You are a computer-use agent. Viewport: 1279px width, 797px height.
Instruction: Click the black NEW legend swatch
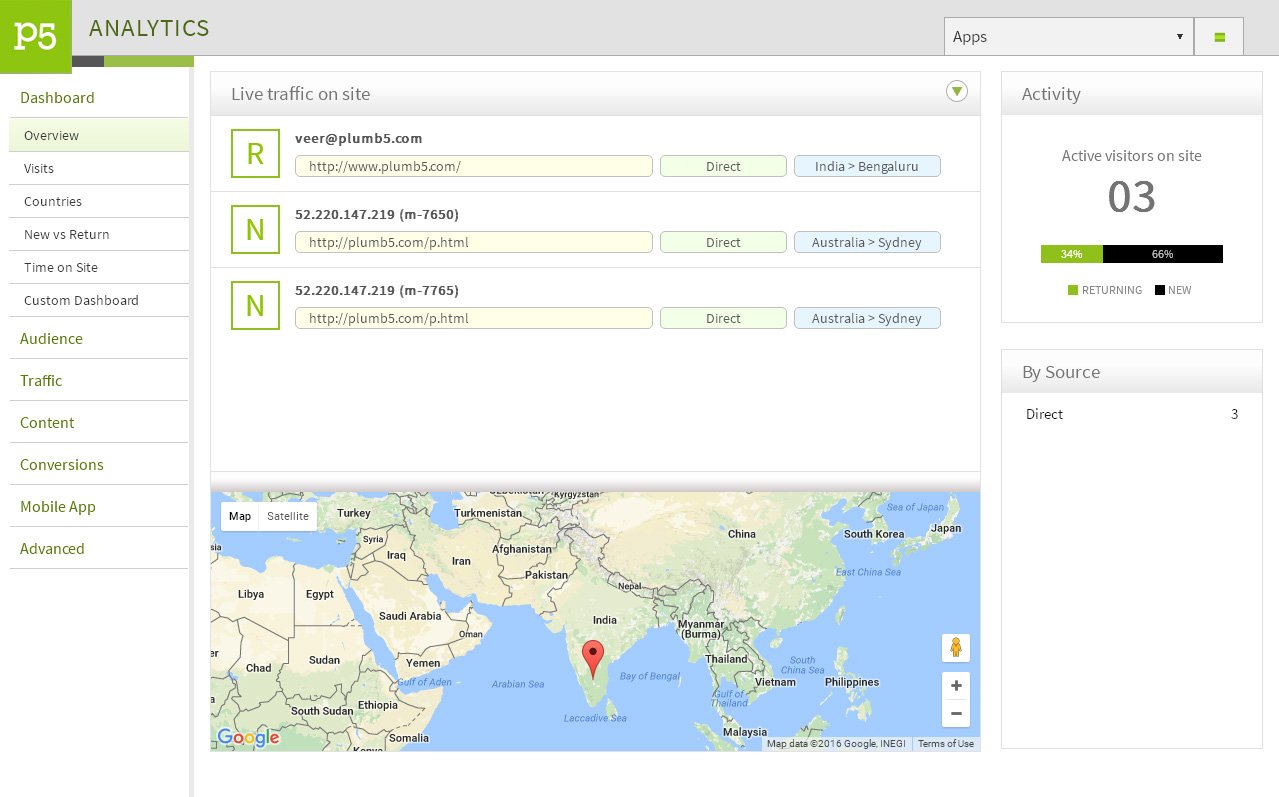pyautogui.click(x=1160, y=290)
